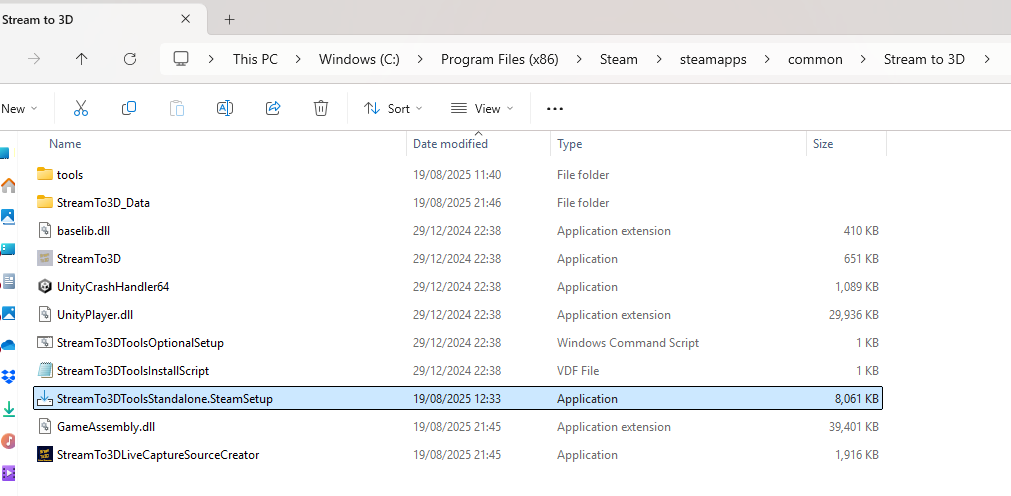Viewport: 1011px width, 496px height.
Task: Select StreamTo3DToolsOptionalSetup file name
Action: (140, 342)
